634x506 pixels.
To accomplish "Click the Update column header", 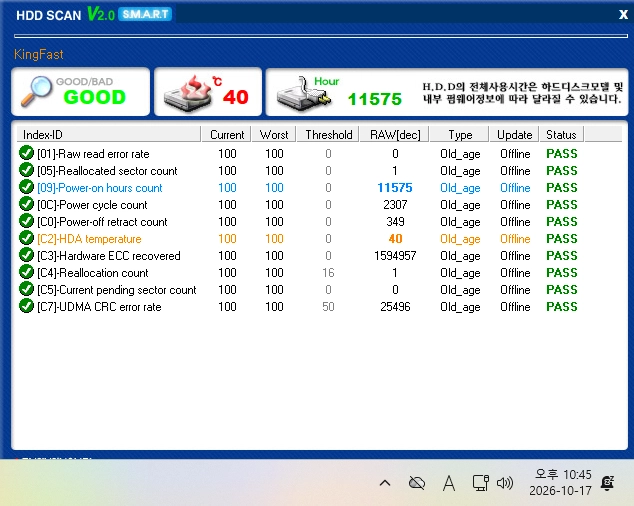I will tap(515, 134).
